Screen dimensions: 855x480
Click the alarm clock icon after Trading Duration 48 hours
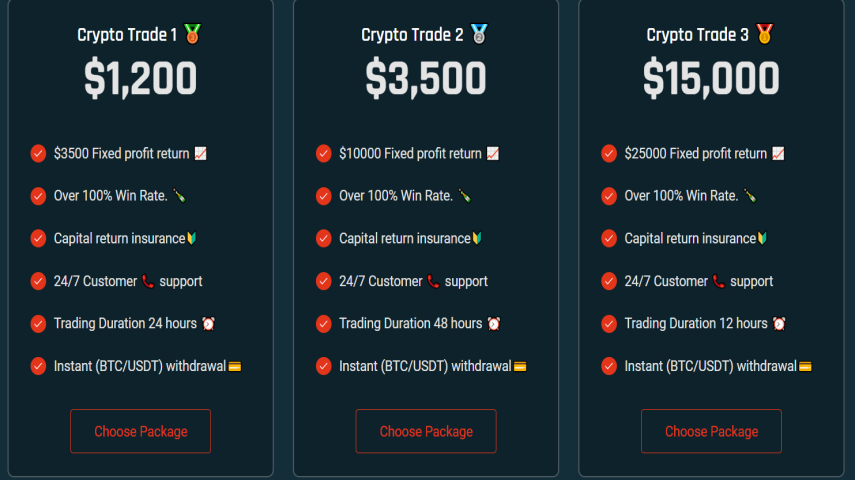point(494,324)
